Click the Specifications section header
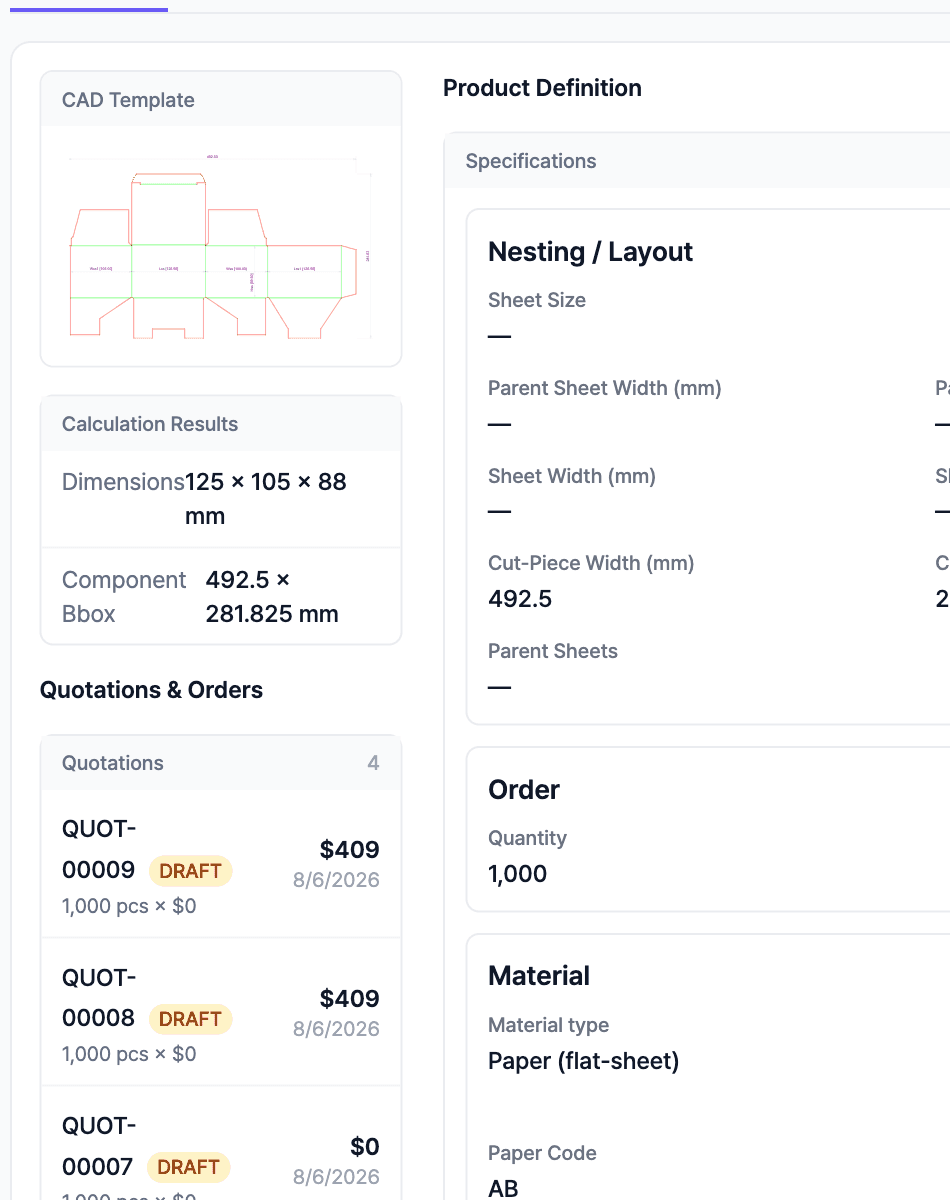This screenshot has width=950, height=1200. tap(697, 161)
